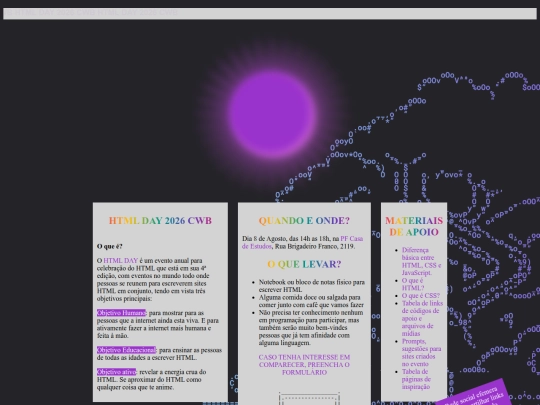Follow the CASO TENHA INTERESSE form link
The image size is (540, 405).
pyautogui.click(x=304, y=365)
